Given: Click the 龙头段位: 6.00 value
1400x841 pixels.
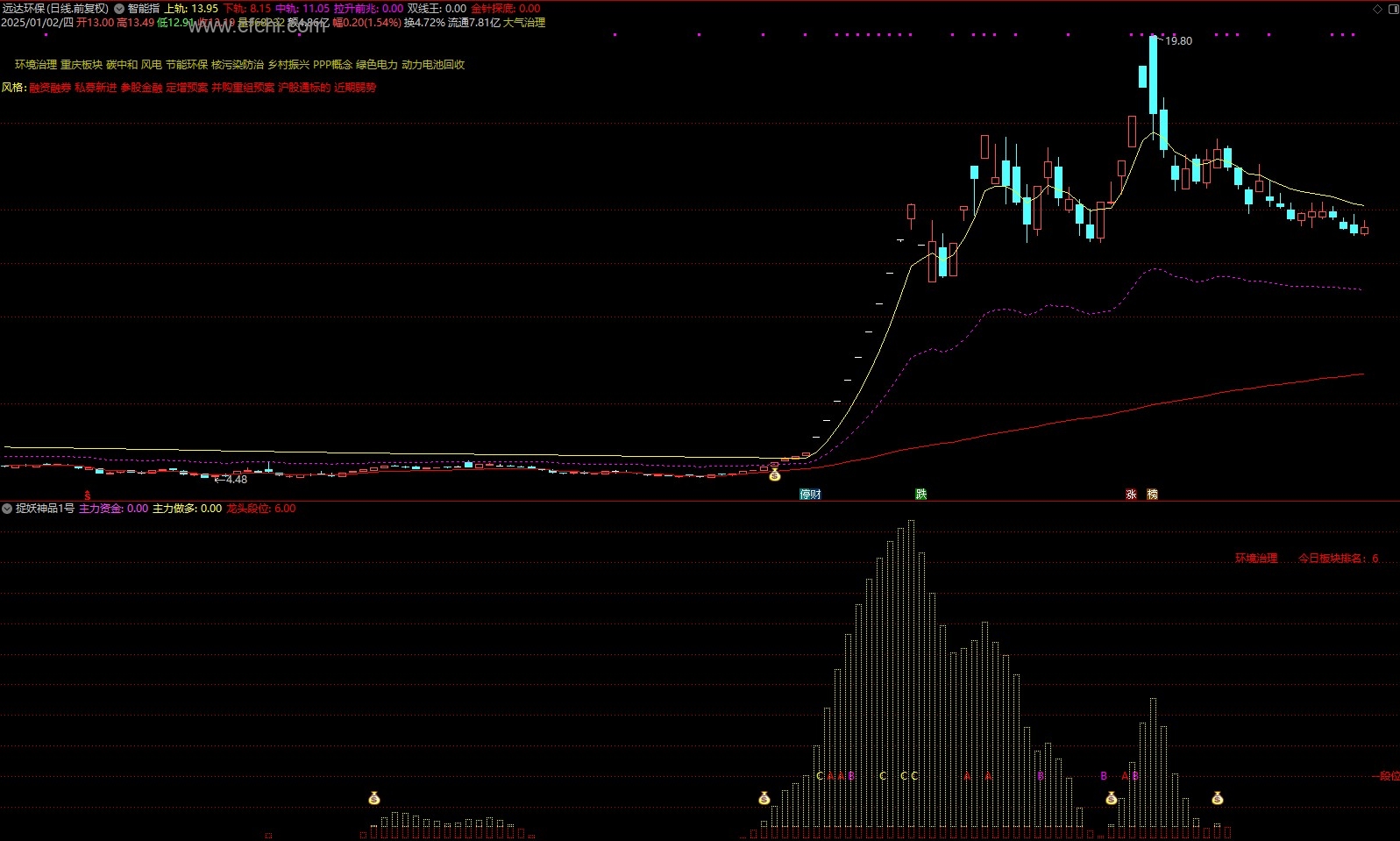Looking at the screenshot, I should pos(261,509).
